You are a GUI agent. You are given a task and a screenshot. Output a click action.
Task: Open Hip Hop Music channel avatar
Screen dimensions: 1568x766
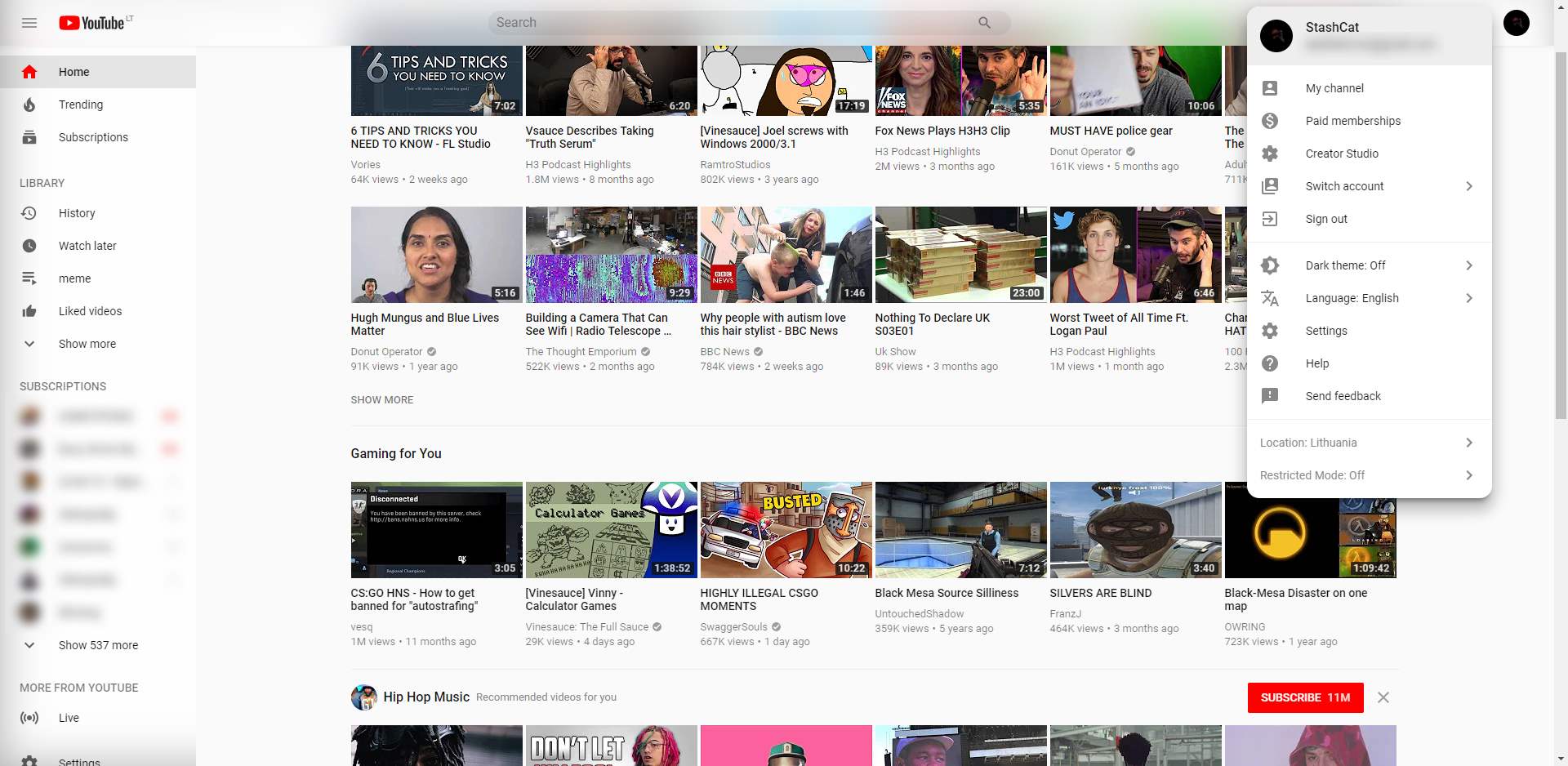(364, 697)
